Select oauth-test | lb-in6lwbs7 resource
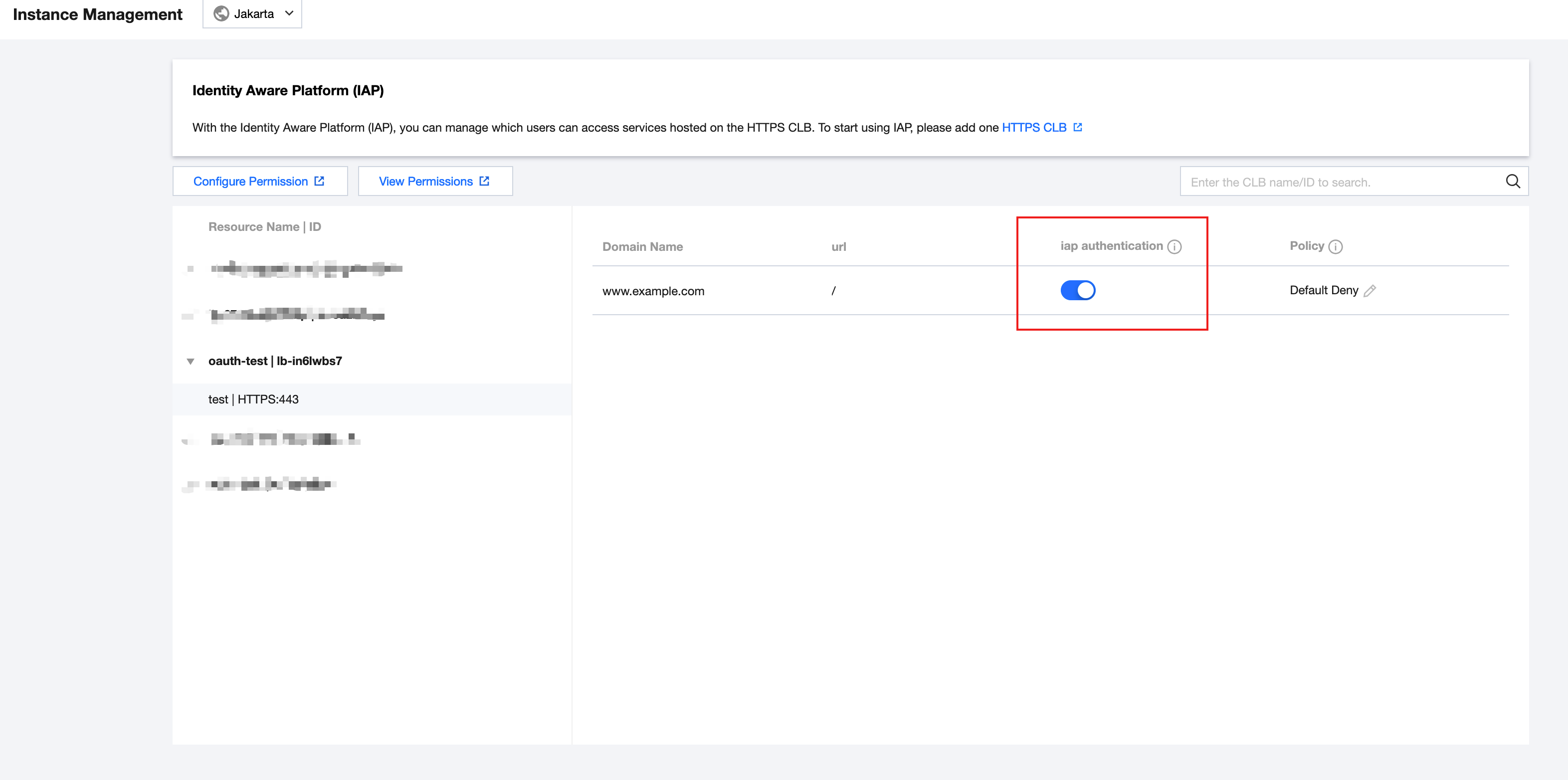This screenshot has height=780, width=1568. (275, 361)
